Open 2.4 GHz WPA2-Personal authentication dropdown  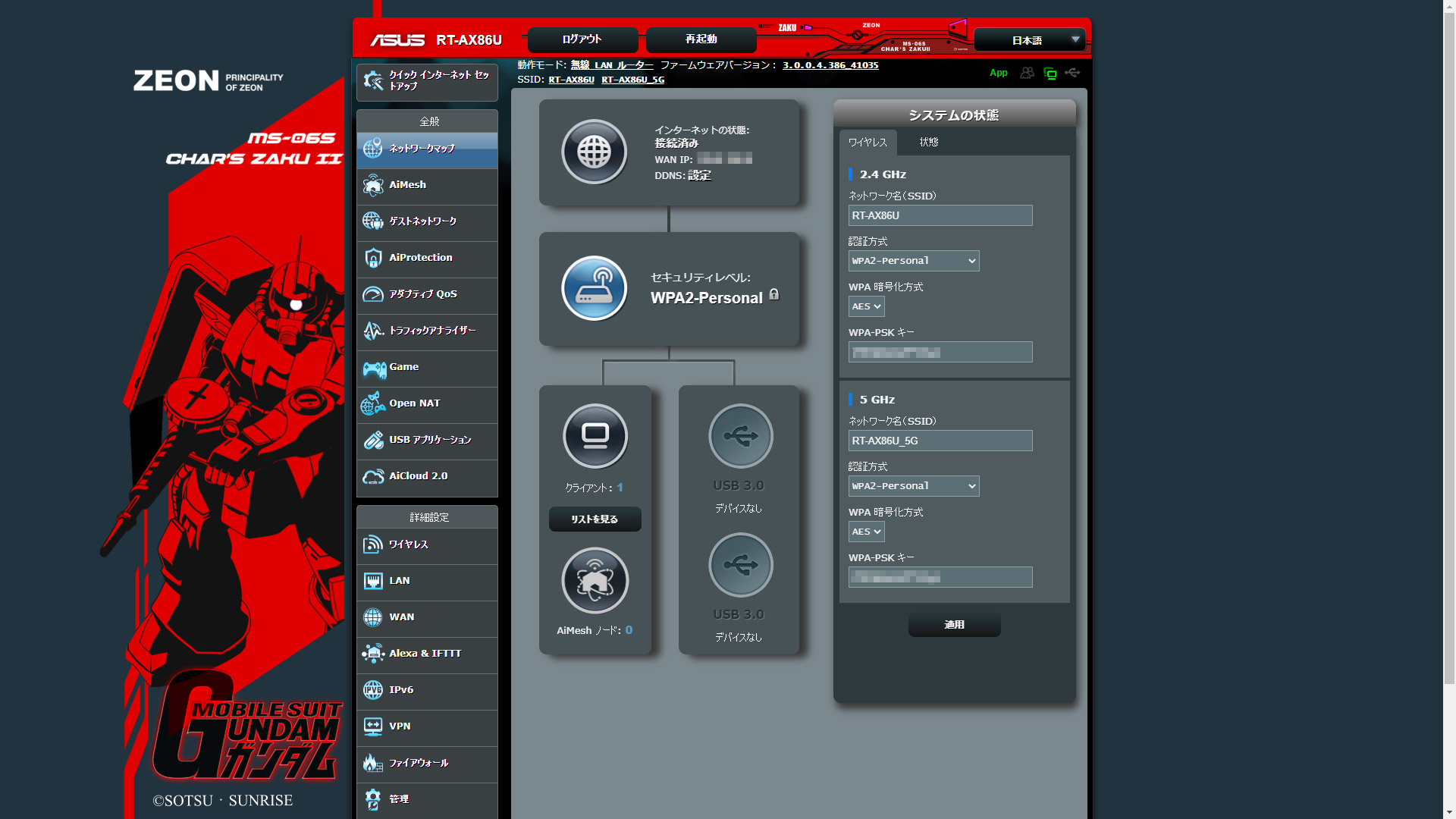tap(913, 261)
